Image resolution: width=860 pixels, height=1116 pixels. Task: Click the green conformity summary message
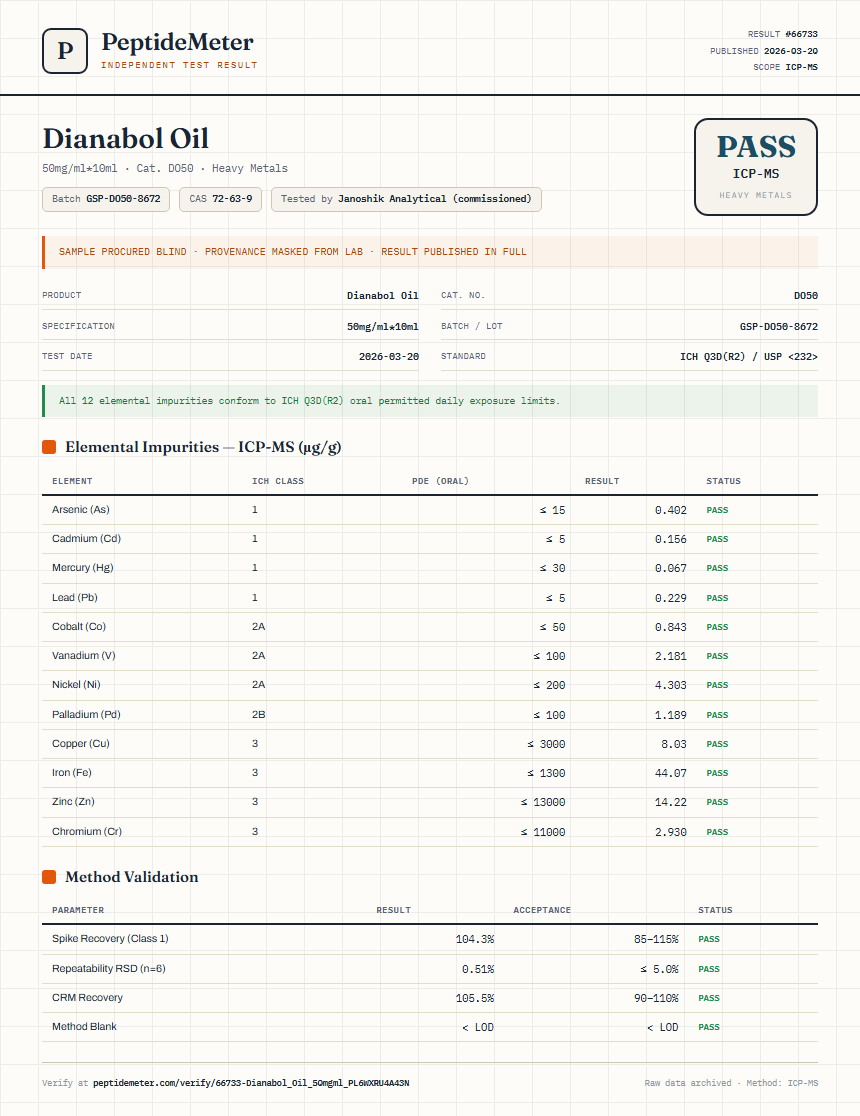click(430, 401)
